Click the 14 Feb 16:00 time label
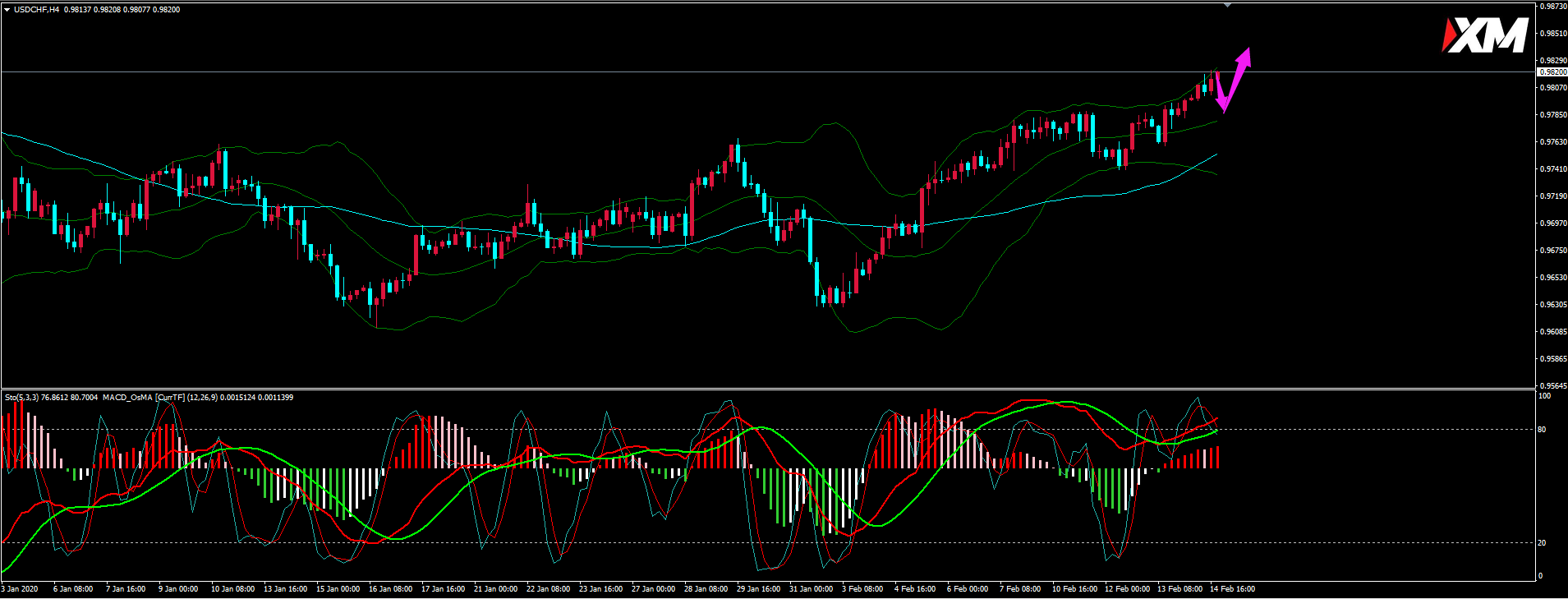Screen dimensions: 1568x599 (1232, 589)
